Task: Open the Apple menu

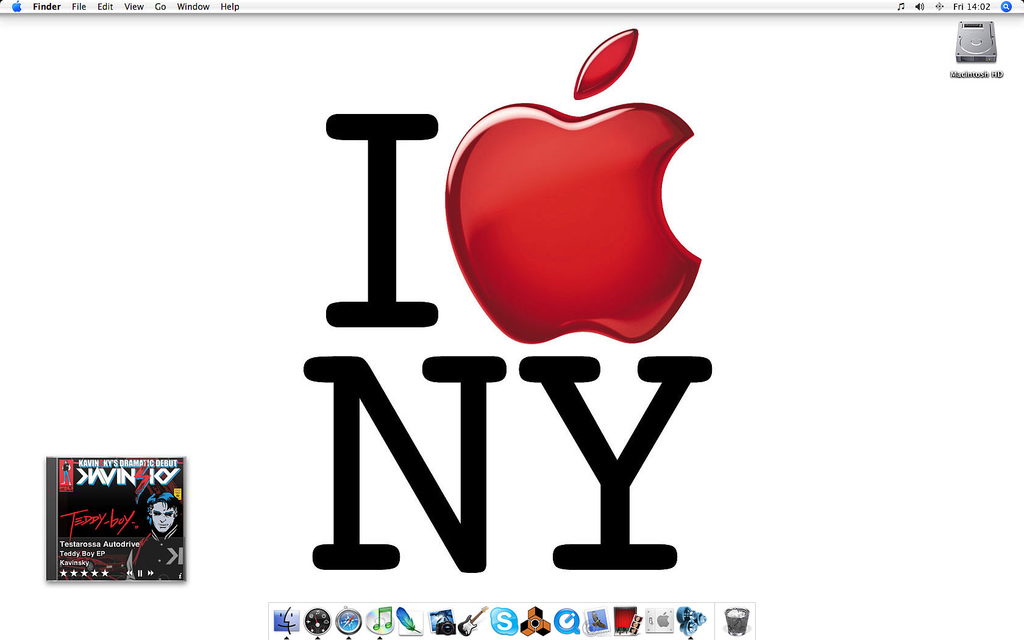Action: 16,7
